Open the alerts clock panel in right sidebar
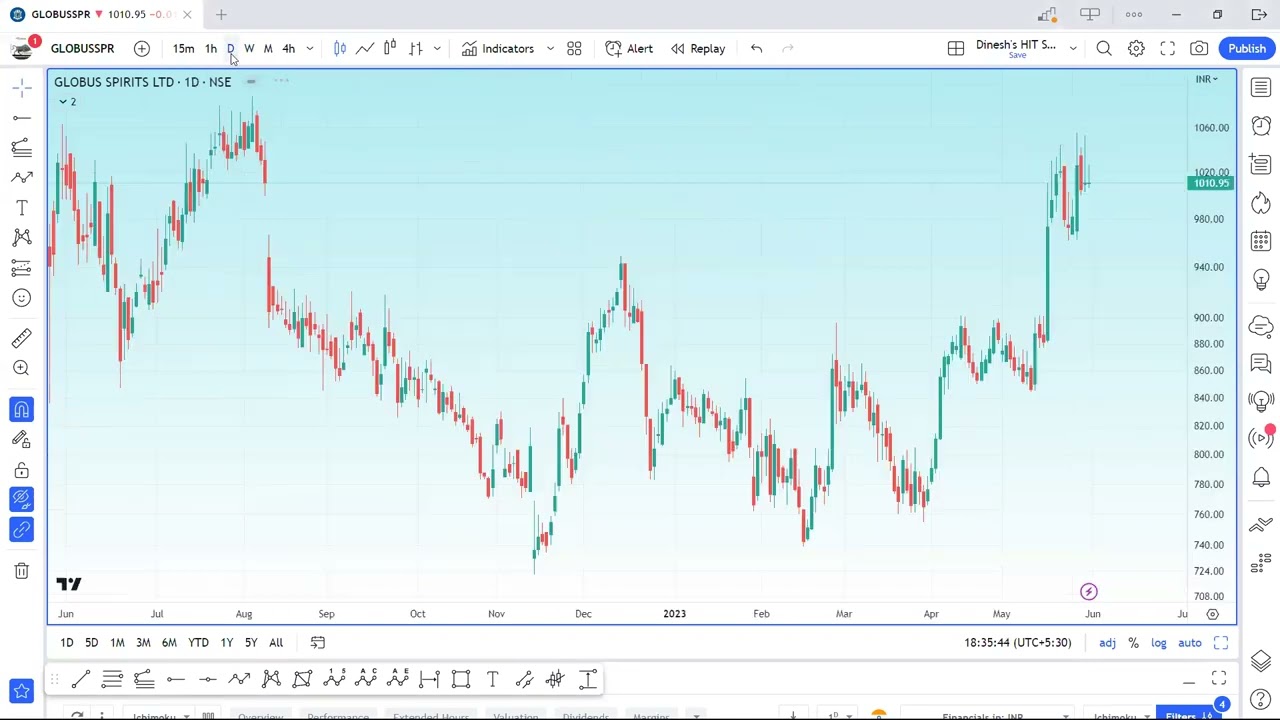Image resolution: width=1280 pixels, height=720 pixels. point(1261,126)
